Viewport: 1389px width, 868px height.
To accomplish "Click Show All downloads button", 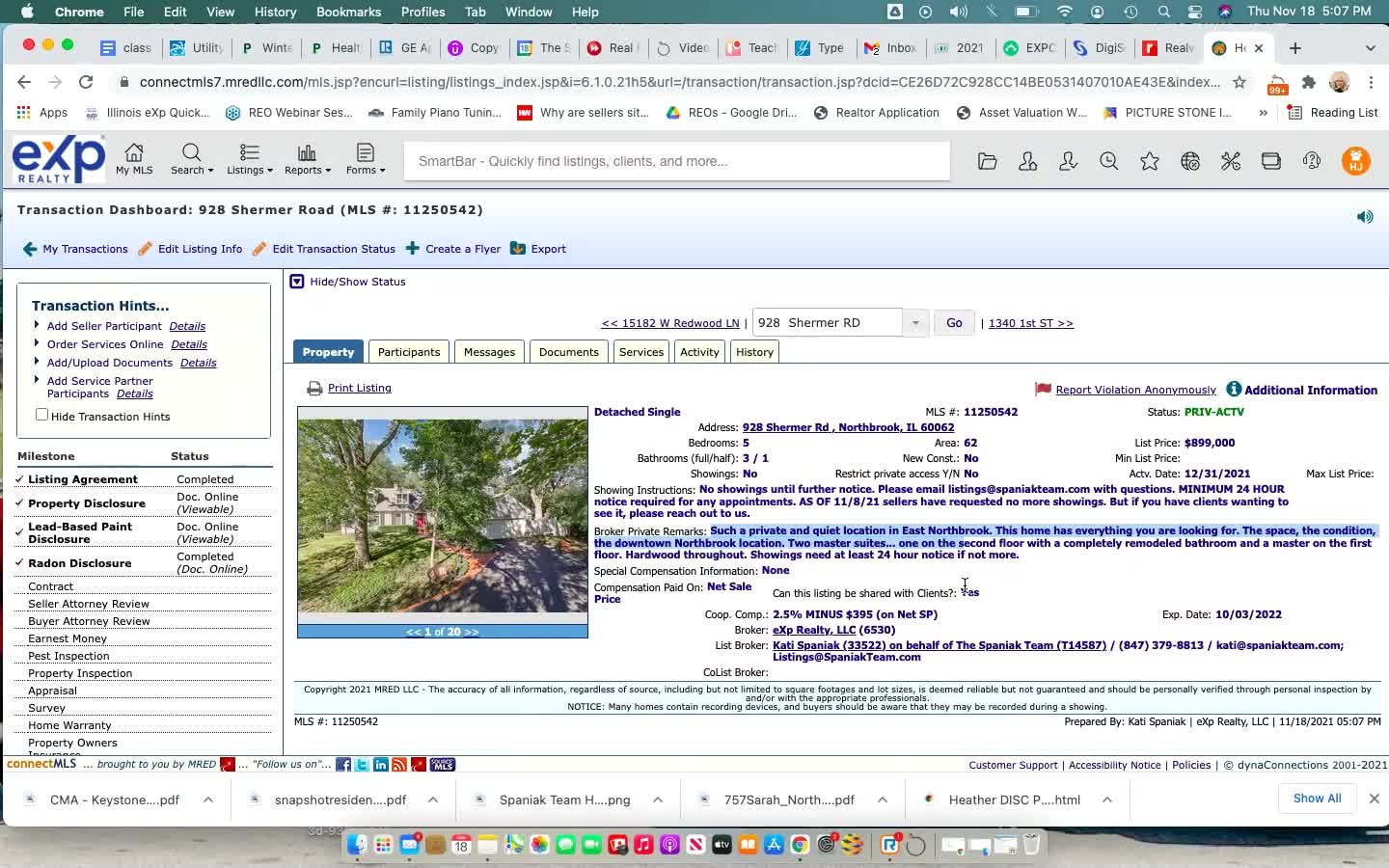I will (1317, 799).
